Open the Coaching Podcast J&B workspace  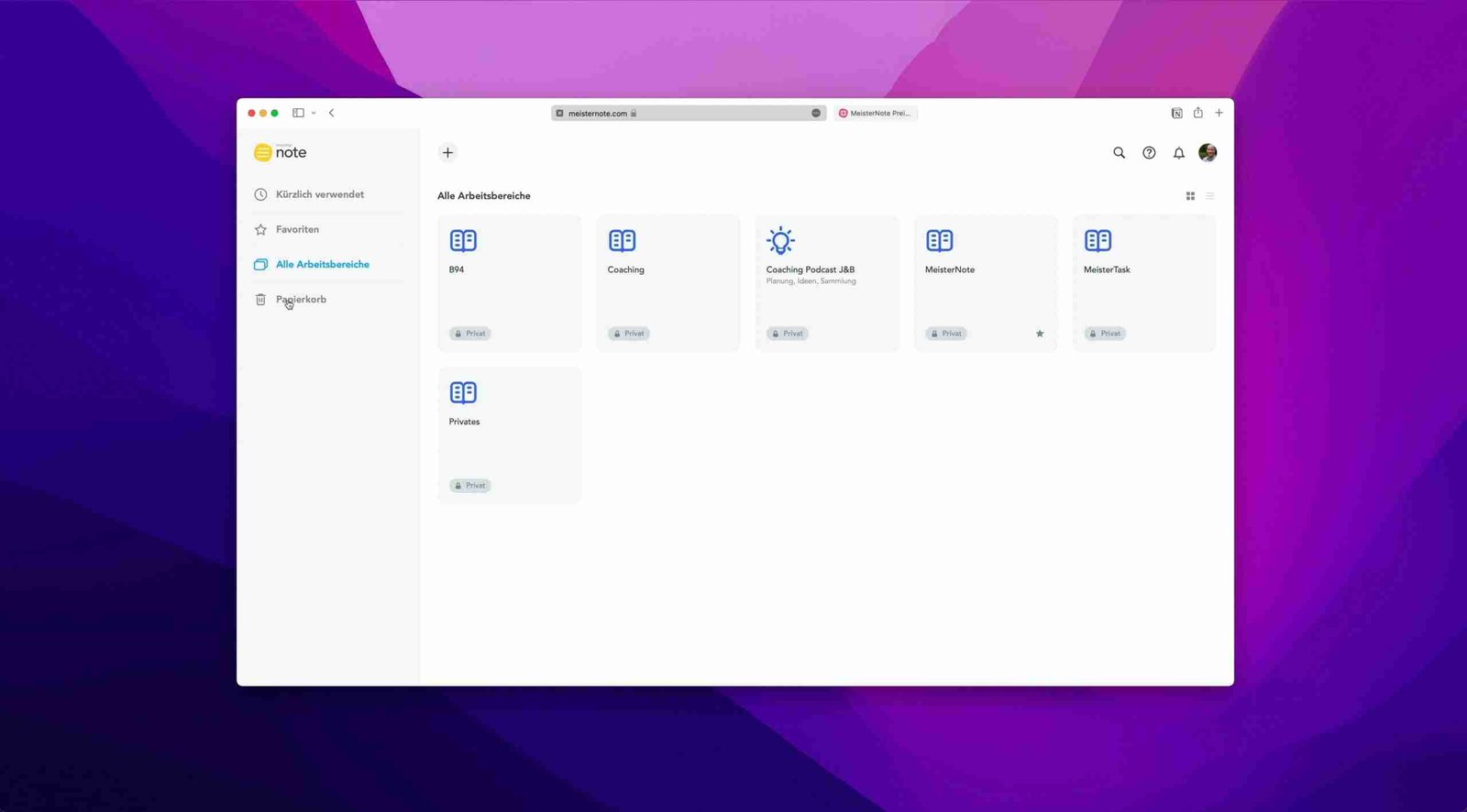coord(826,283)
